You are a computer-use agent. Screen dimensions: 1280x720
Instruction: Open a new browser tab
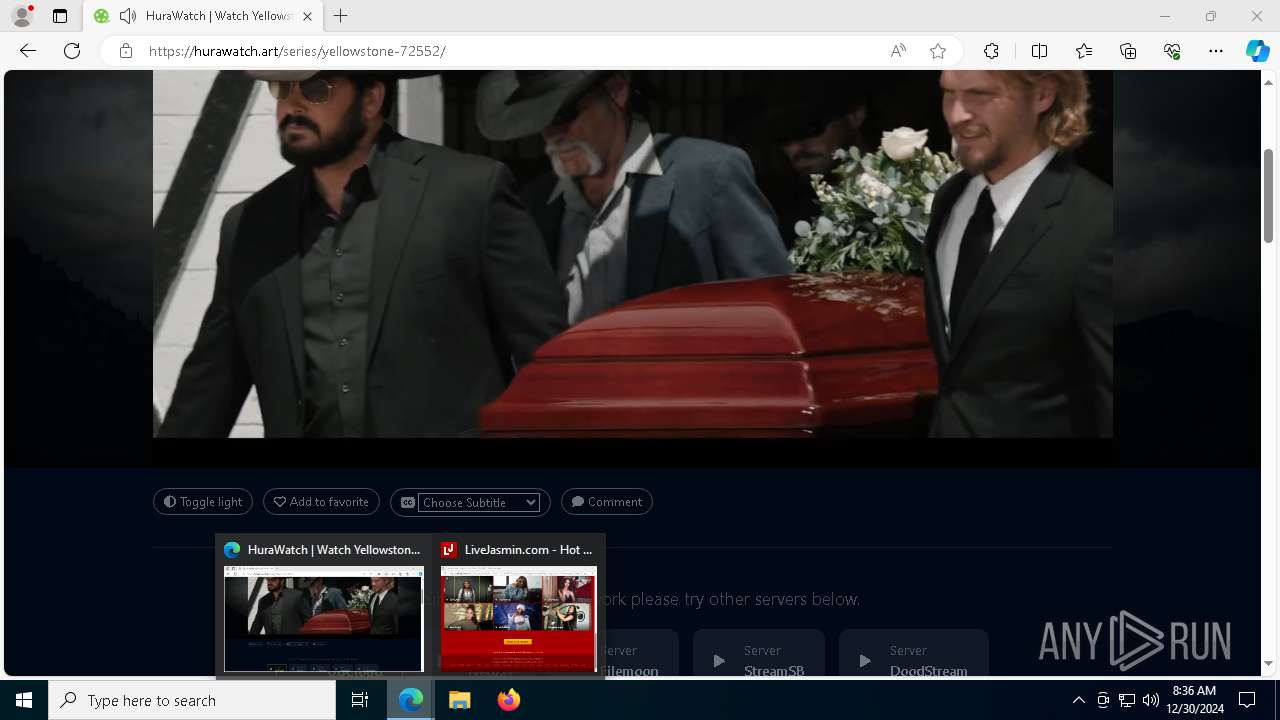341,16
